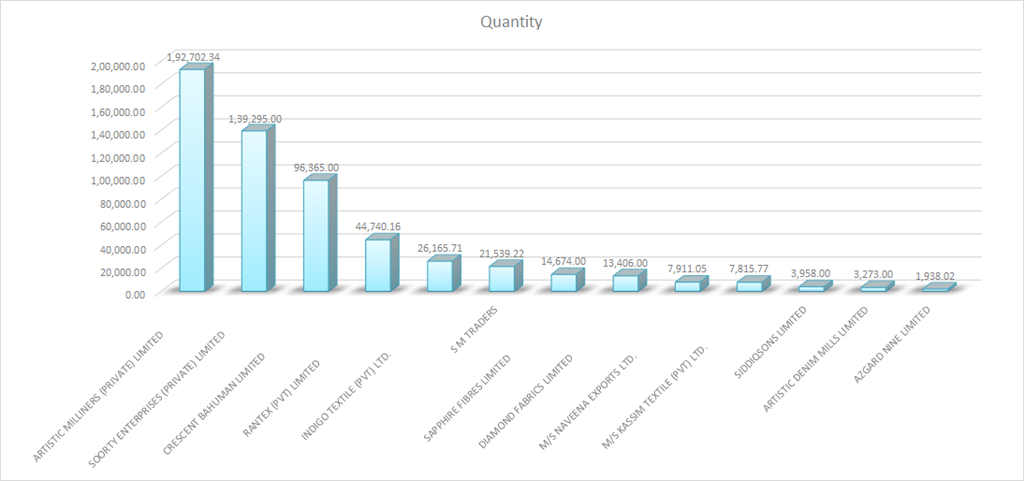The width and height of the screenshot is (1024, 481).
Task: Click data label 3,273.00
Action: 873,274
